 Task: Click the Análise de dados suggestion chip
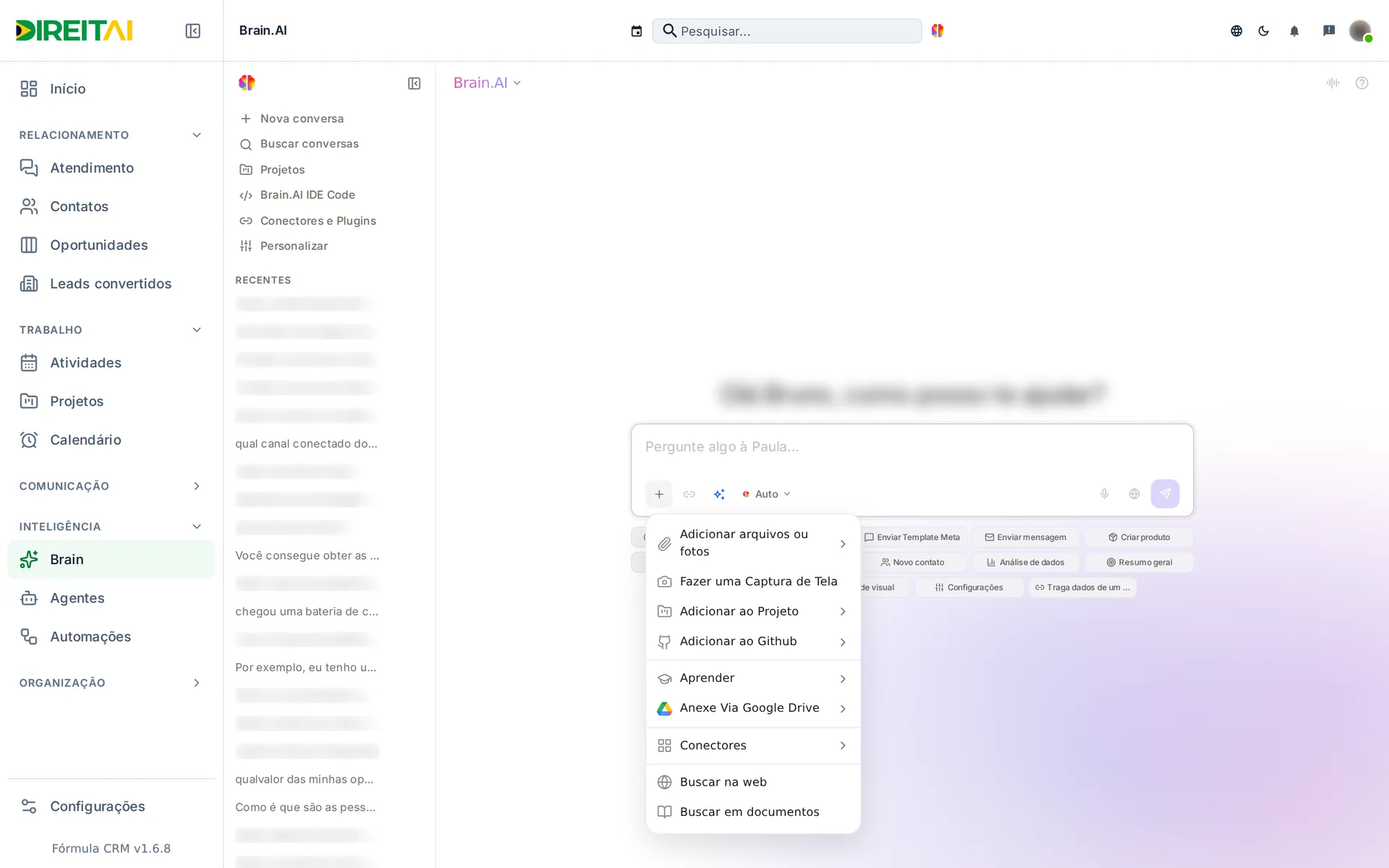[1025, 562]
